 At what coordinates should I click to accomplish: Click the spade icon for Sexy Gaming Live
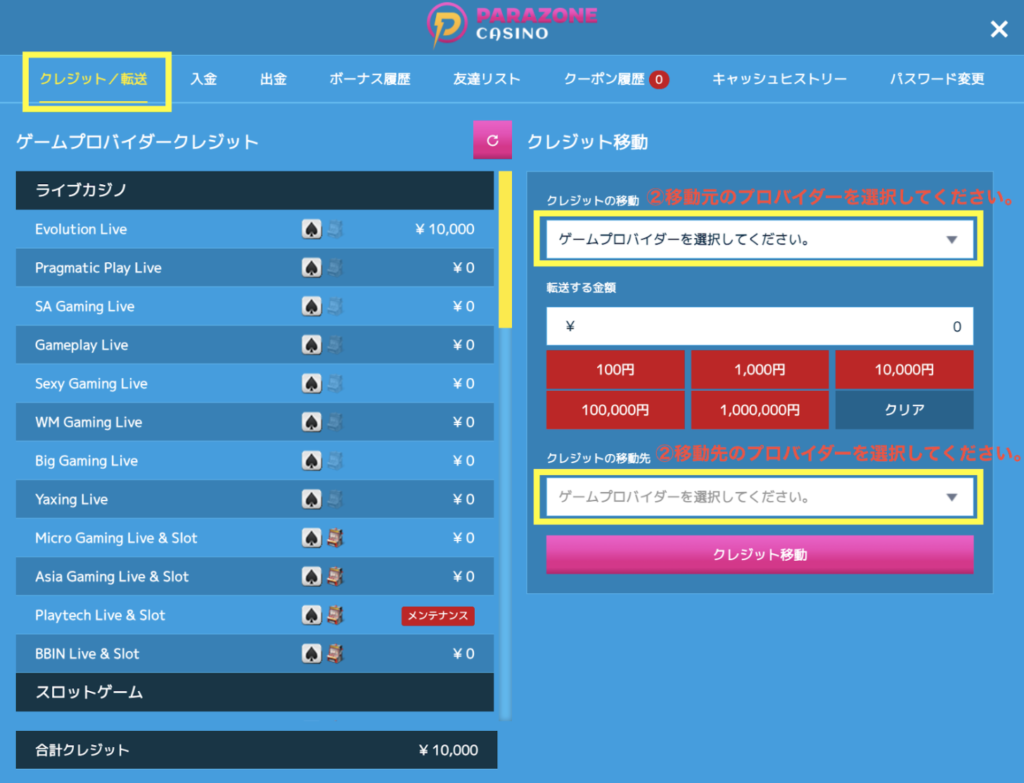pos(312,383)
